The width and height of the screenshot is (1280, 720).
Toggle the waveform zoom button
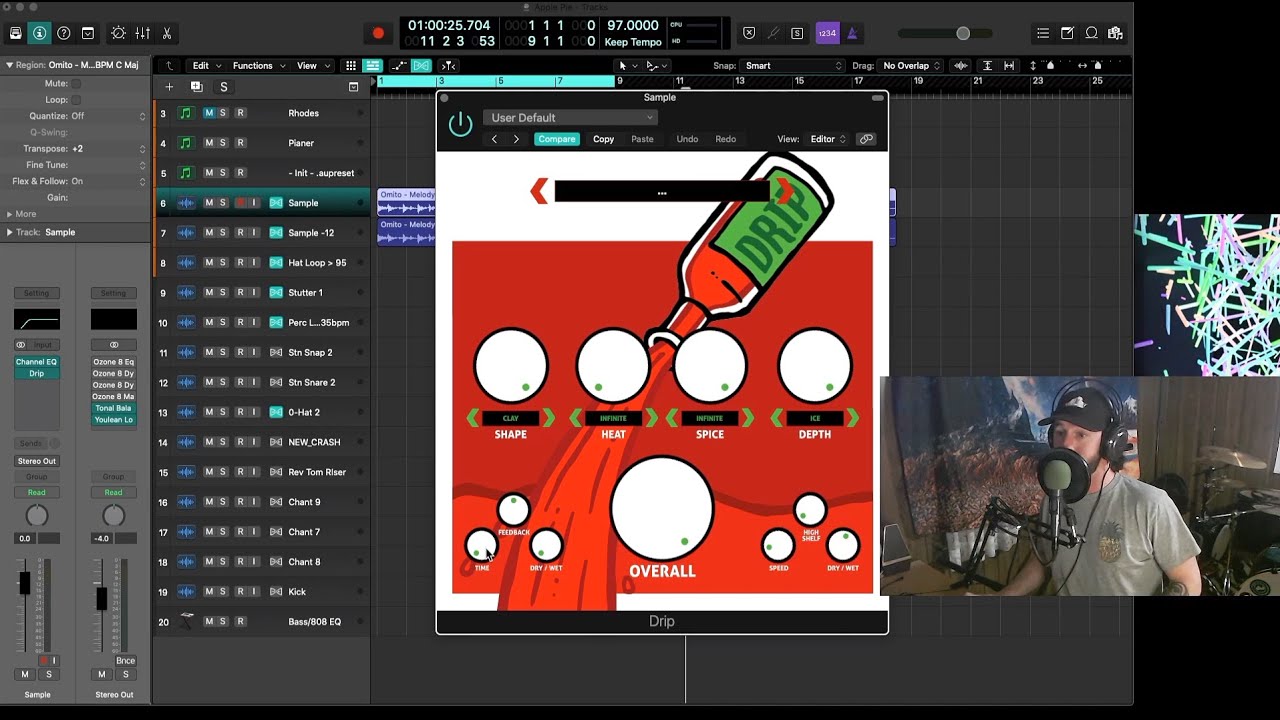[x=961, y=66]
